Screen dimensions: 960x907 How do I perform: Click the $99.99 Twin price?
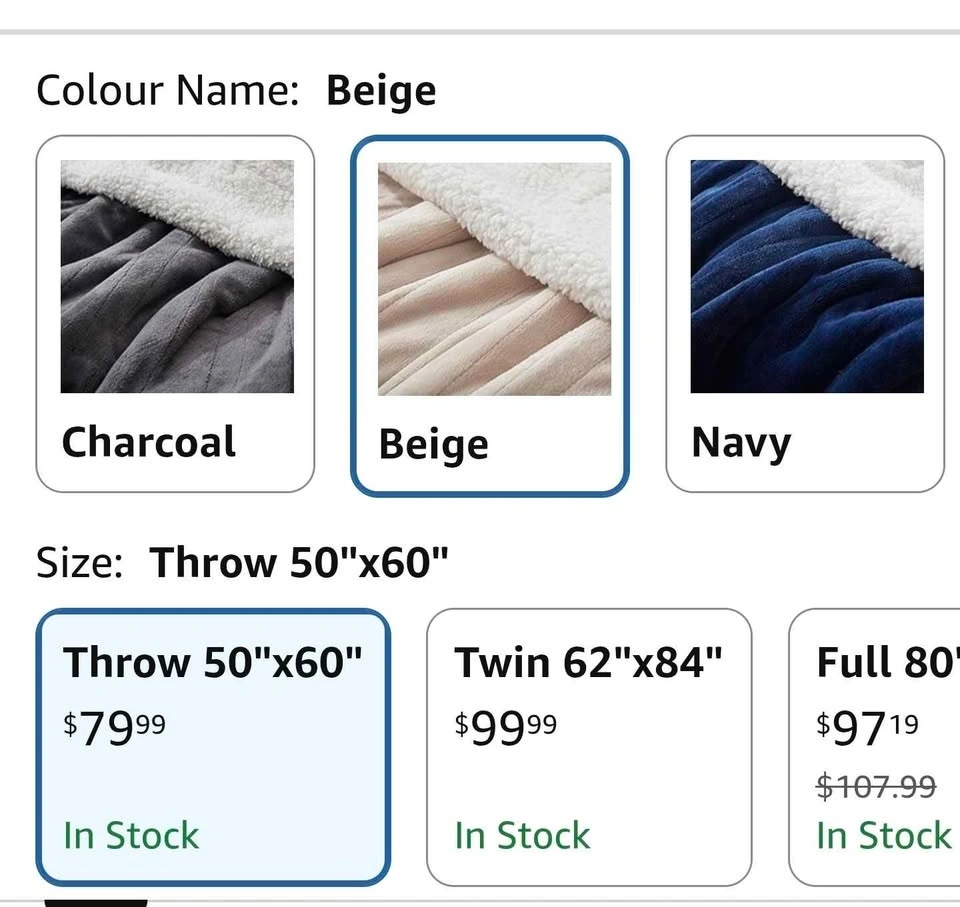[x=506, y=727]
